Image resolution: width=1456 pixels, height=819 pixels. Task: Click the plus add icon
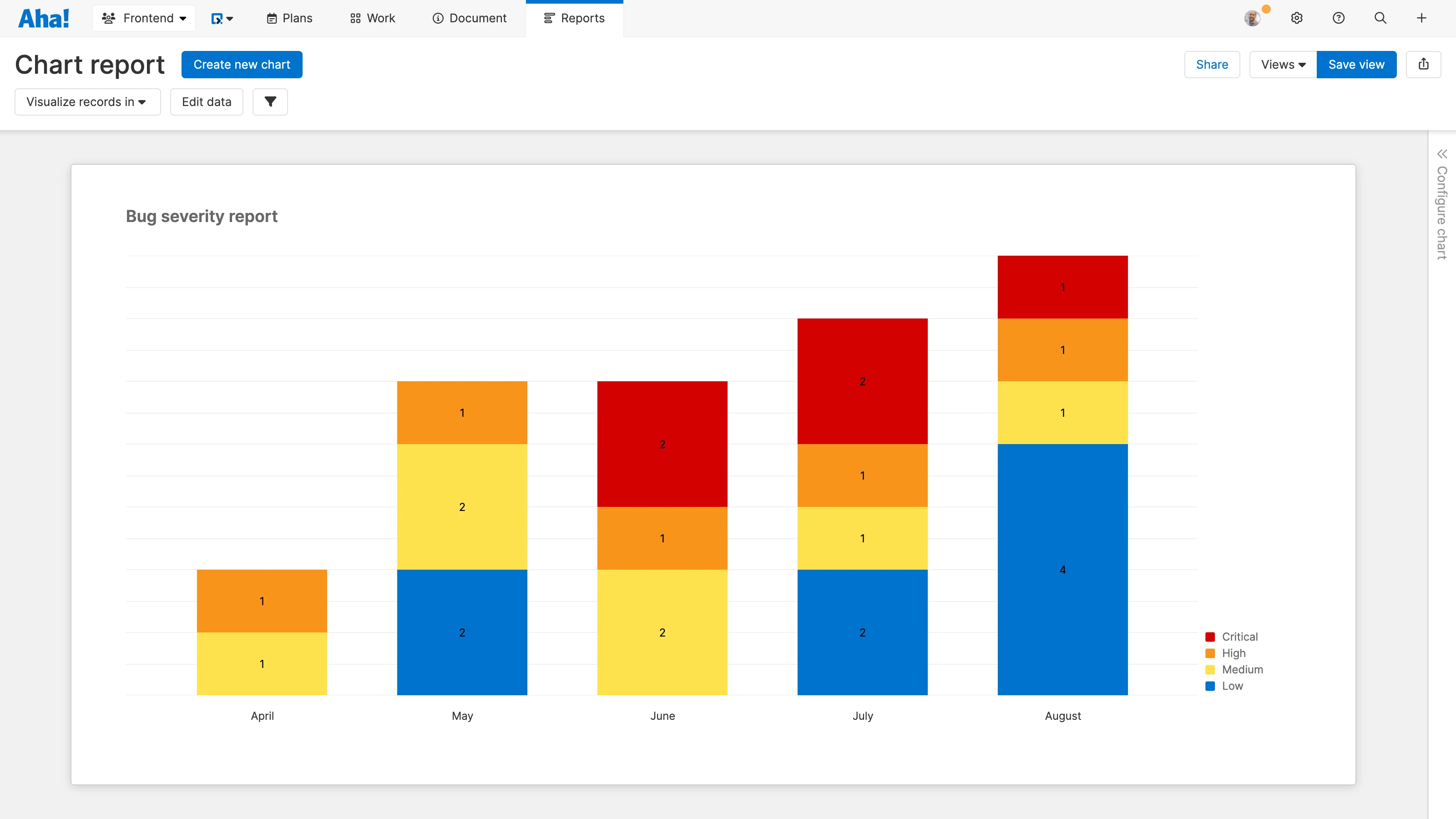point(1421,18)
